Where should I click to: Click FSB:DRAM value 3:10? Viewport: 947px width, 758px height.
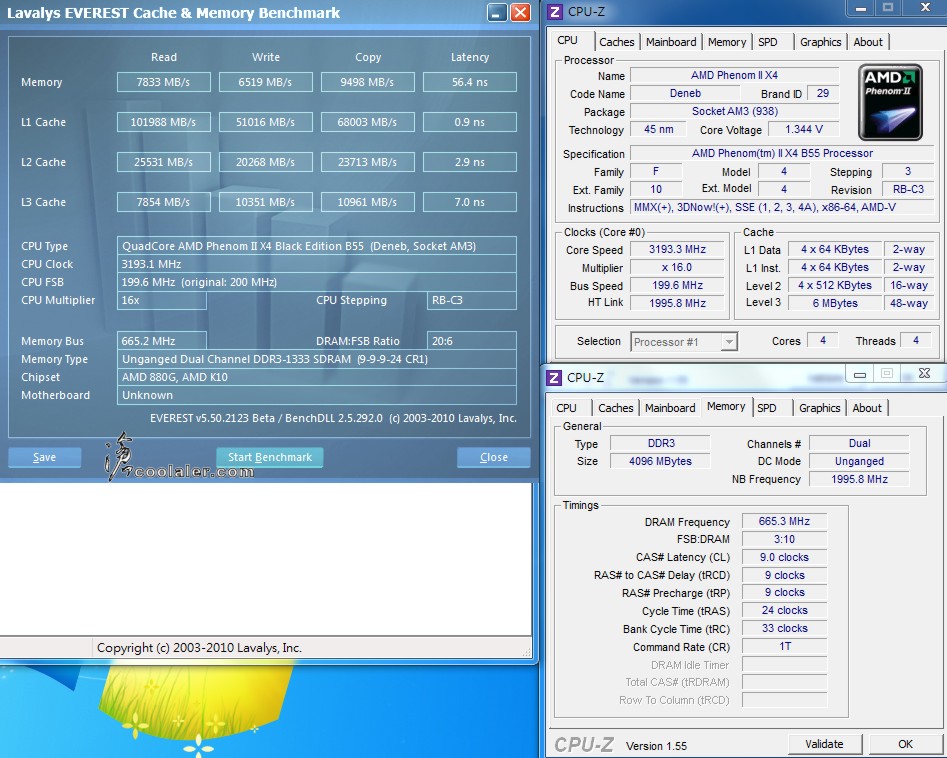tap(784, 539)
